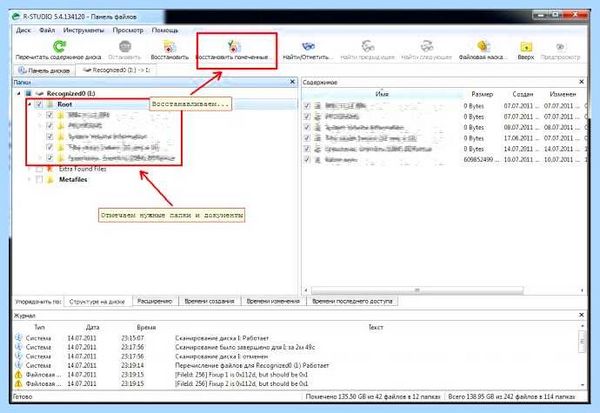Sort by Времени последнего доступа tab
600x413 pixels.
352,302
